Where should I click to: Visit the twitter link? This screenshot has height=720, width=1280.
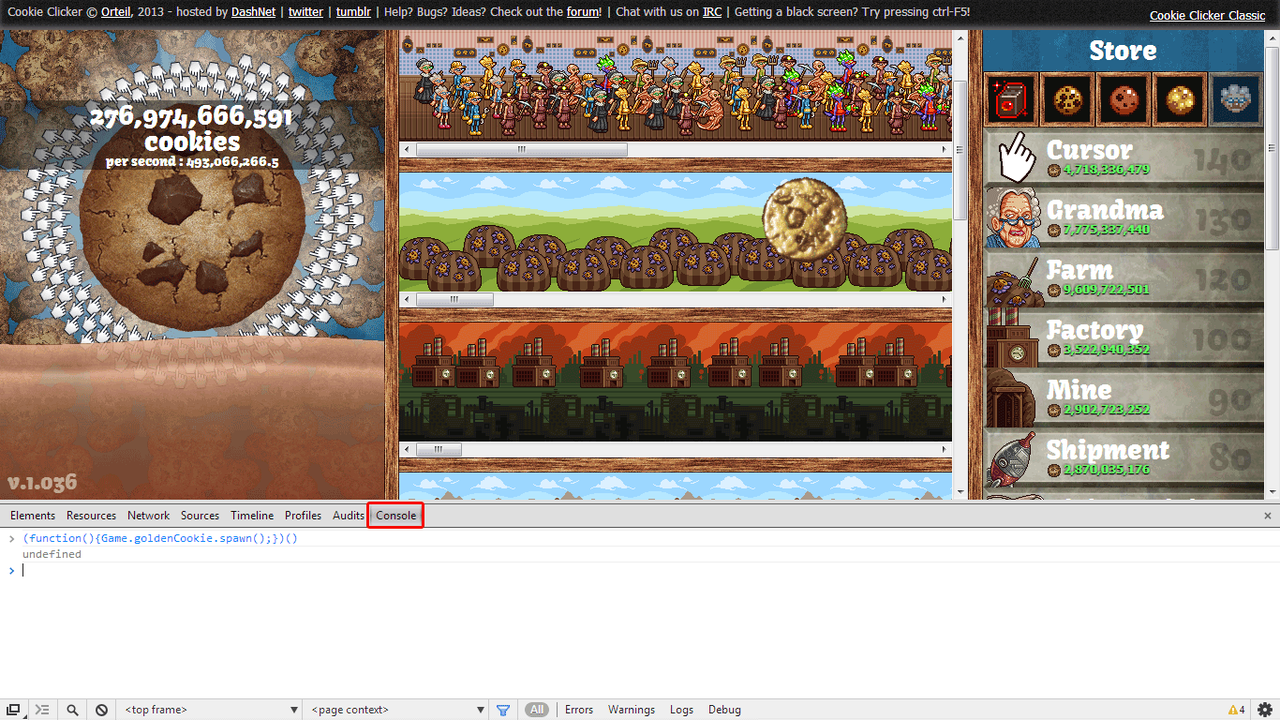tap(306, 12)
